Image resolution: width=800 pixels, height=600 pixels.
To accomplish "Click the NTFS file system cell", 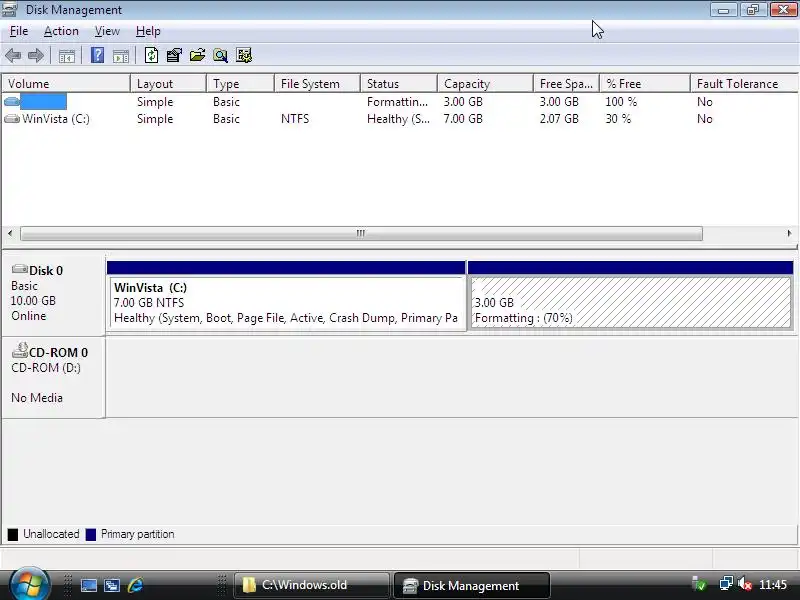I will (x=295, y=119).
